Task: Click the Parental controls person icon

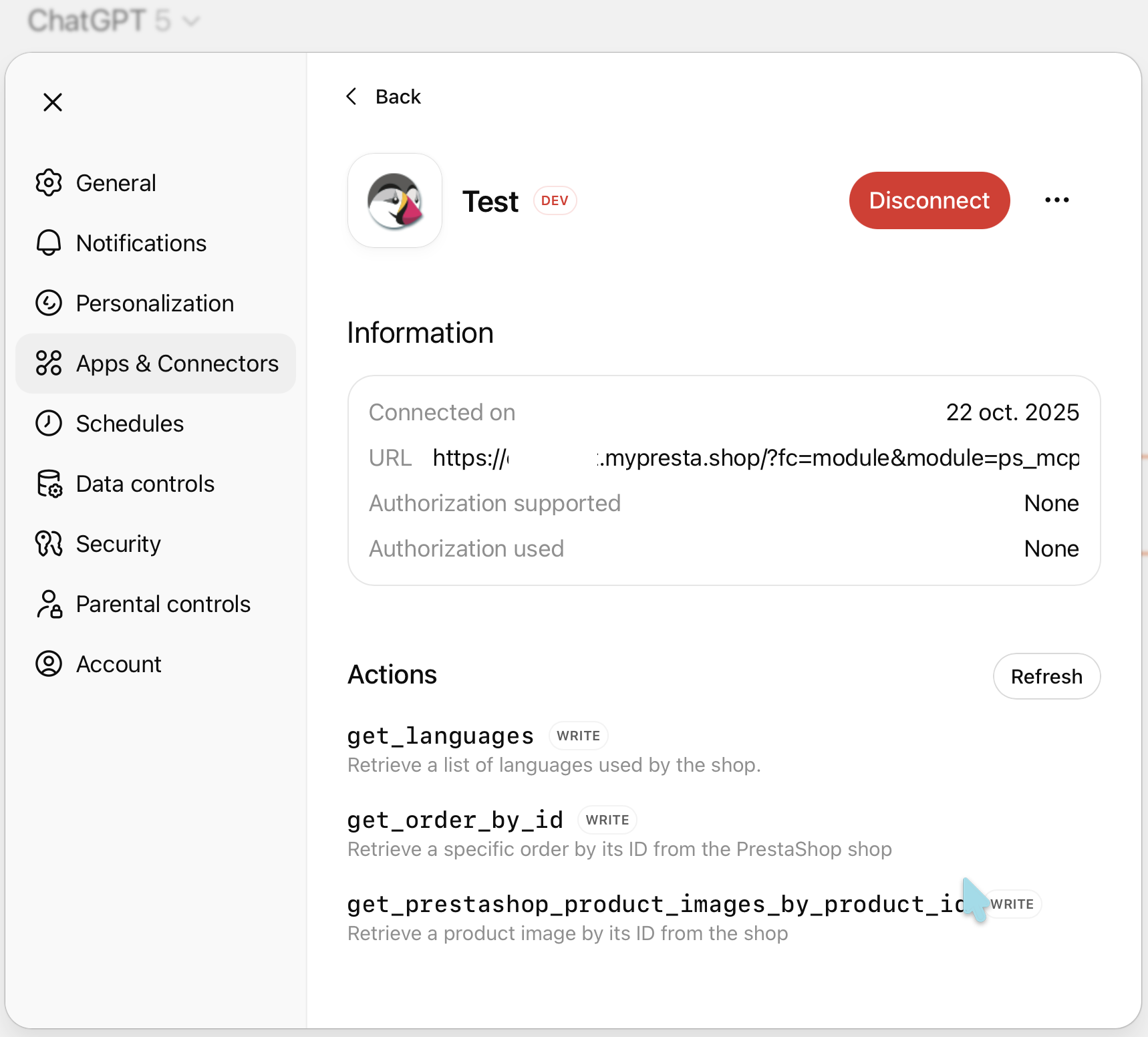Action: 49,604
